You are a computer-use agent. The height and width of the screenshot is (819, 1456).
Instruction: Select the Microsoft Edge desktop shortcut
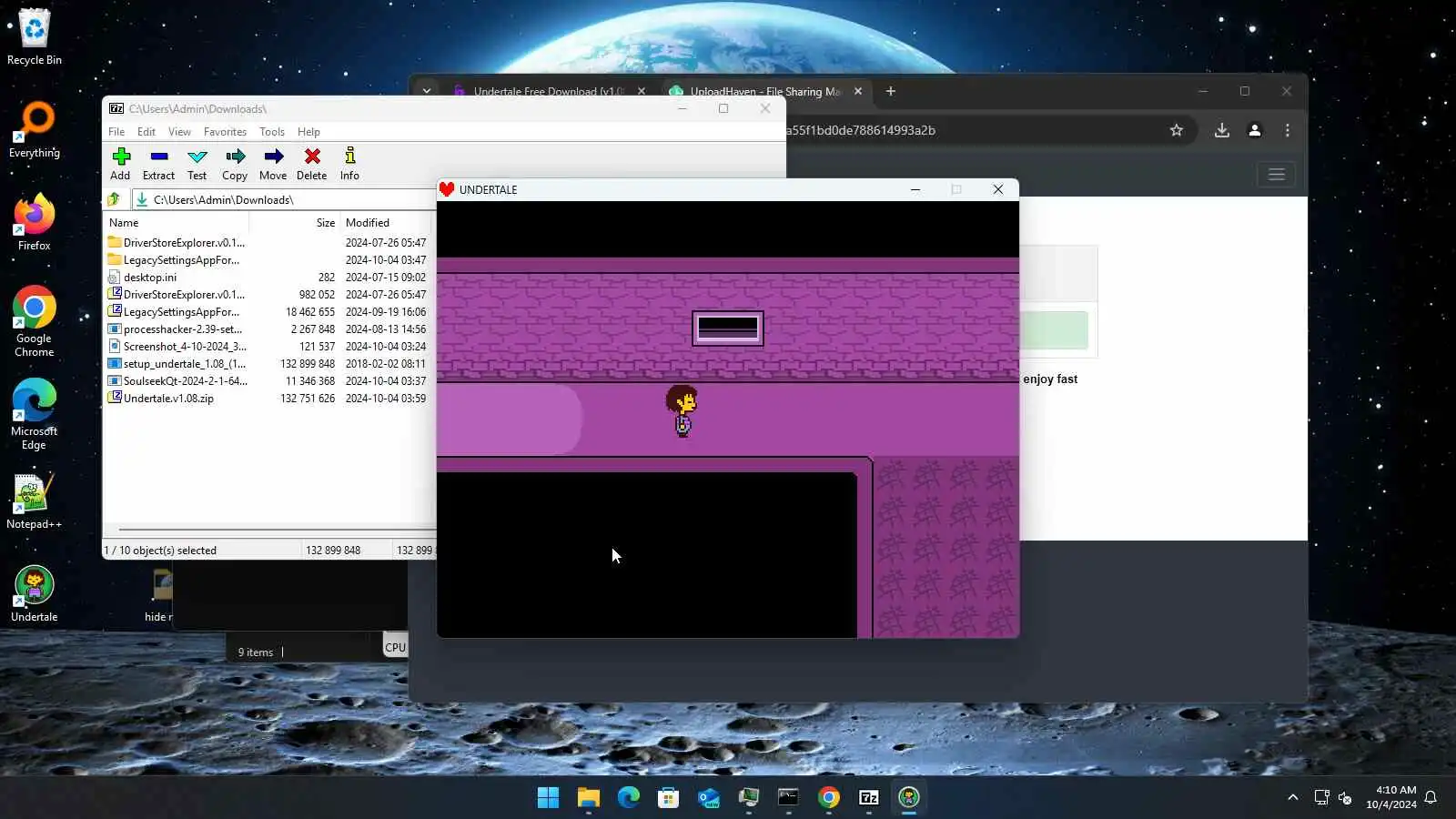click(x=35, y=414)
